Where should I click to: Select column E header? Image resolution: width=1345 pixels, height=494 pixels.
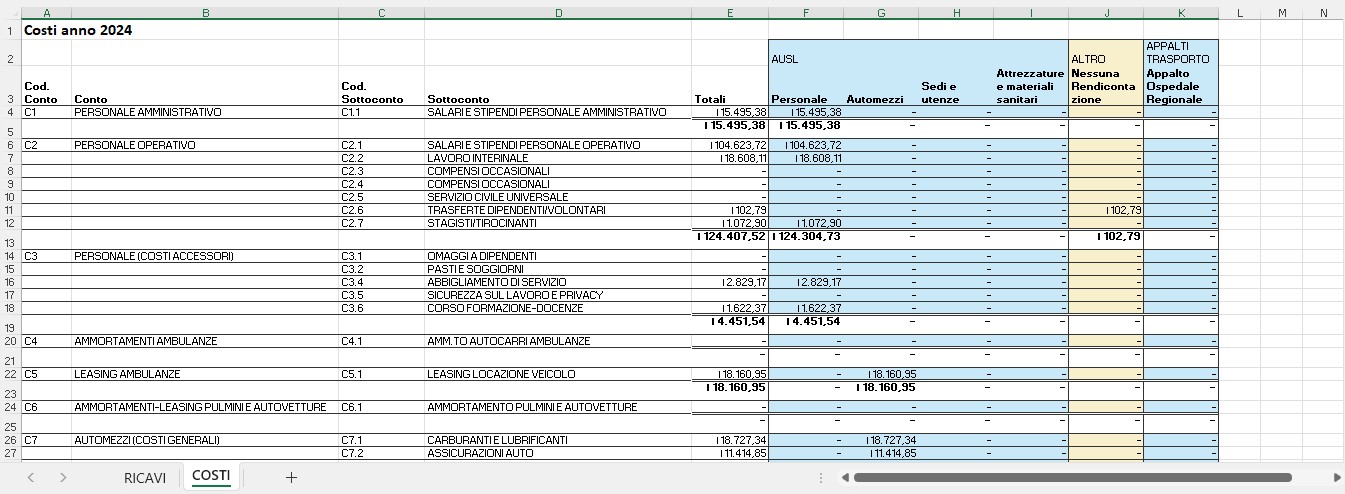(730, 13)
